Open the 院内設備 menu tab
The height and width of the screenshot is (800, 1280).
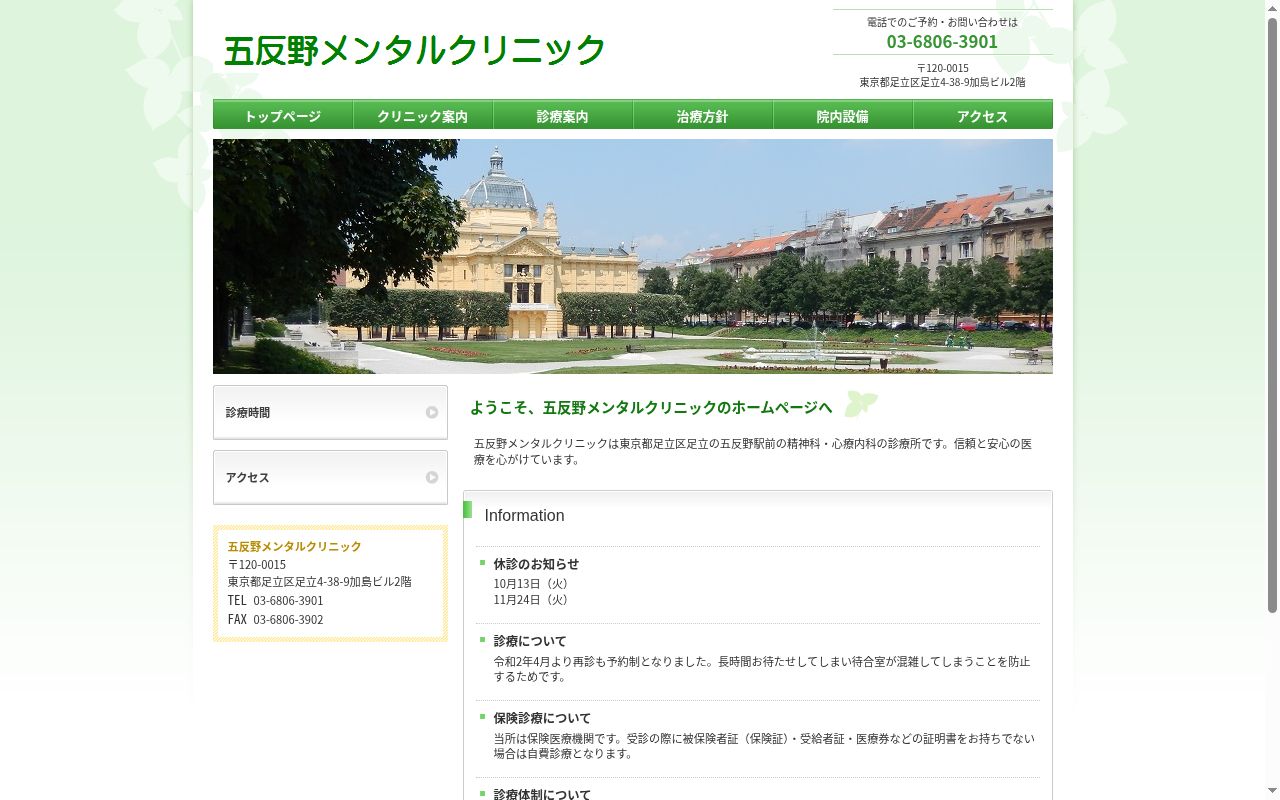click(843, 115)
